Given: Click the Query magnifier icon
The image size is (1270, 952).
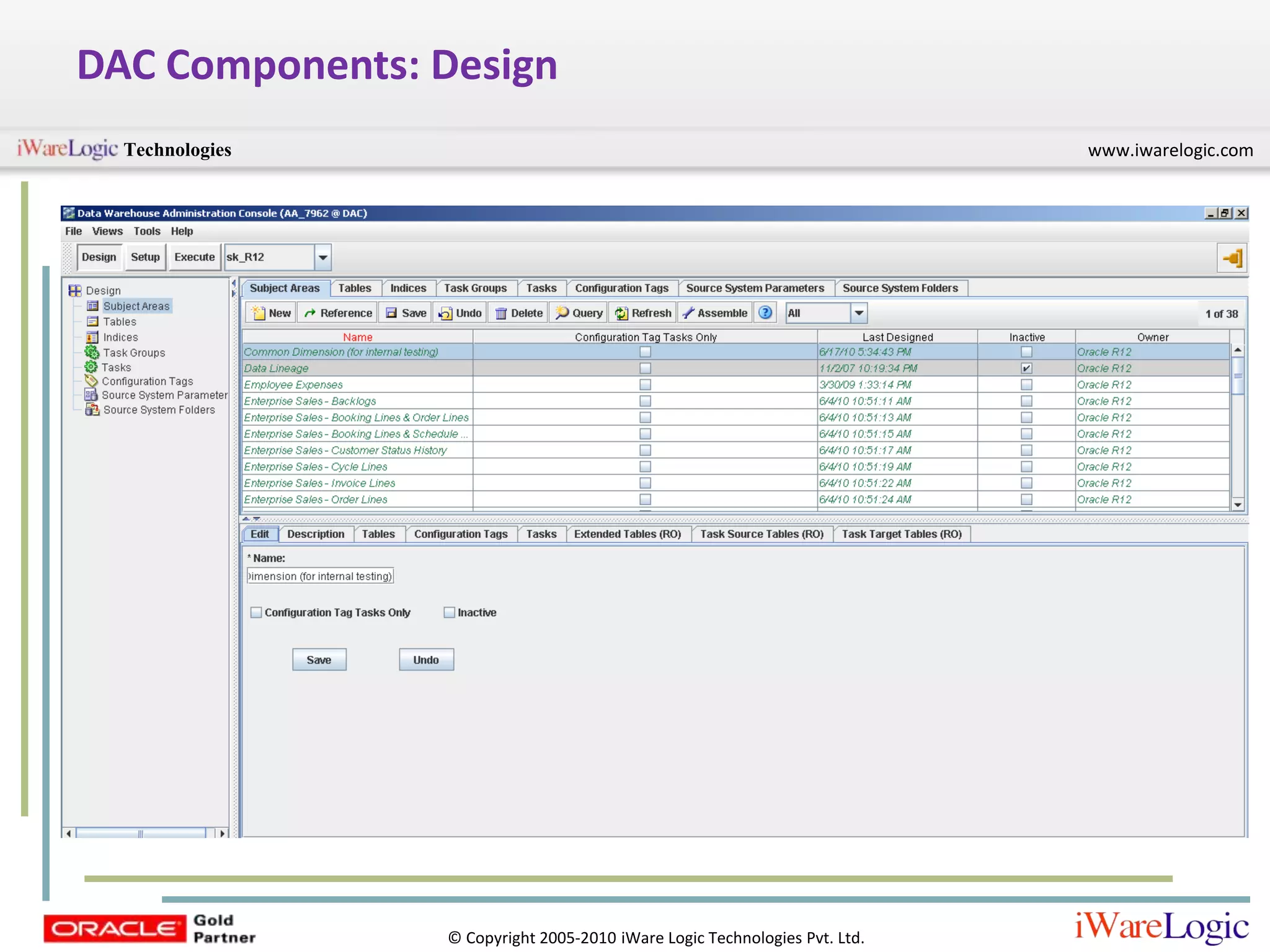Looking at the screenshot, I should point(562,313).
